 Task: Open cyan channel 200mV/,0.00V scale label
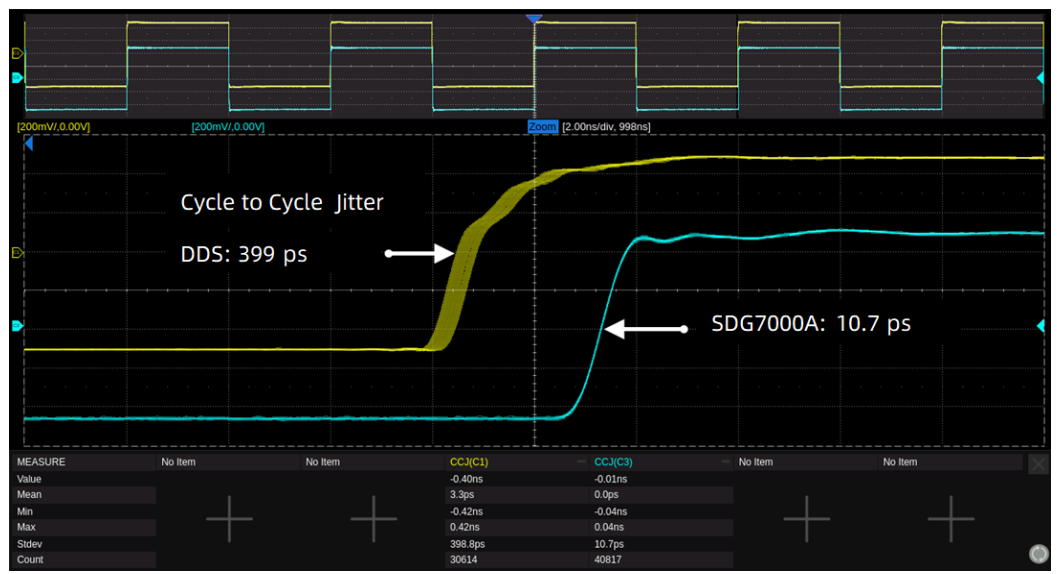pyautogui.click(x=227, y=127)
